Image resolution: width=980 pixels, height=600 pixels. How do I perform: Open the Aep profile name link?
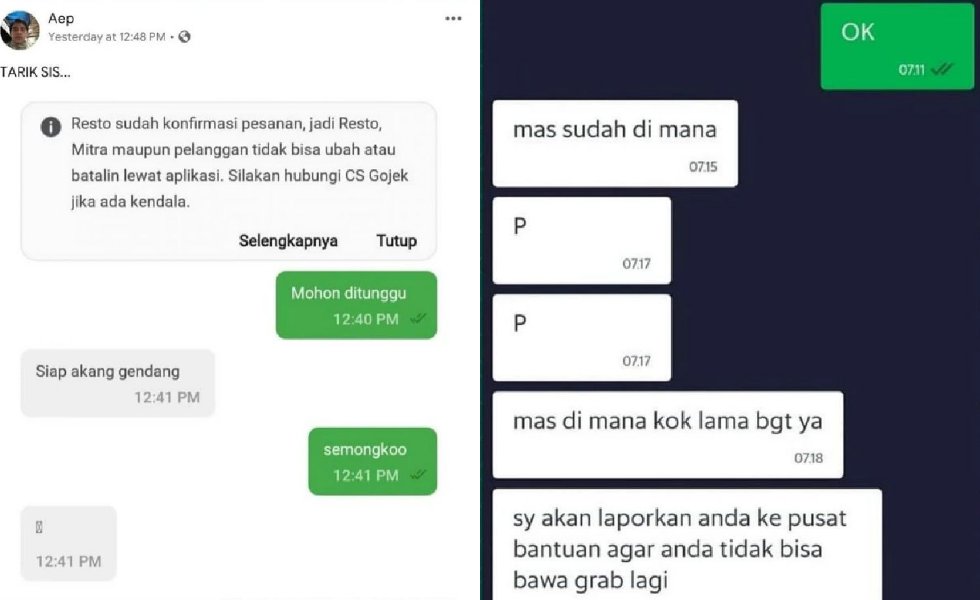click(x=61, y=18)
